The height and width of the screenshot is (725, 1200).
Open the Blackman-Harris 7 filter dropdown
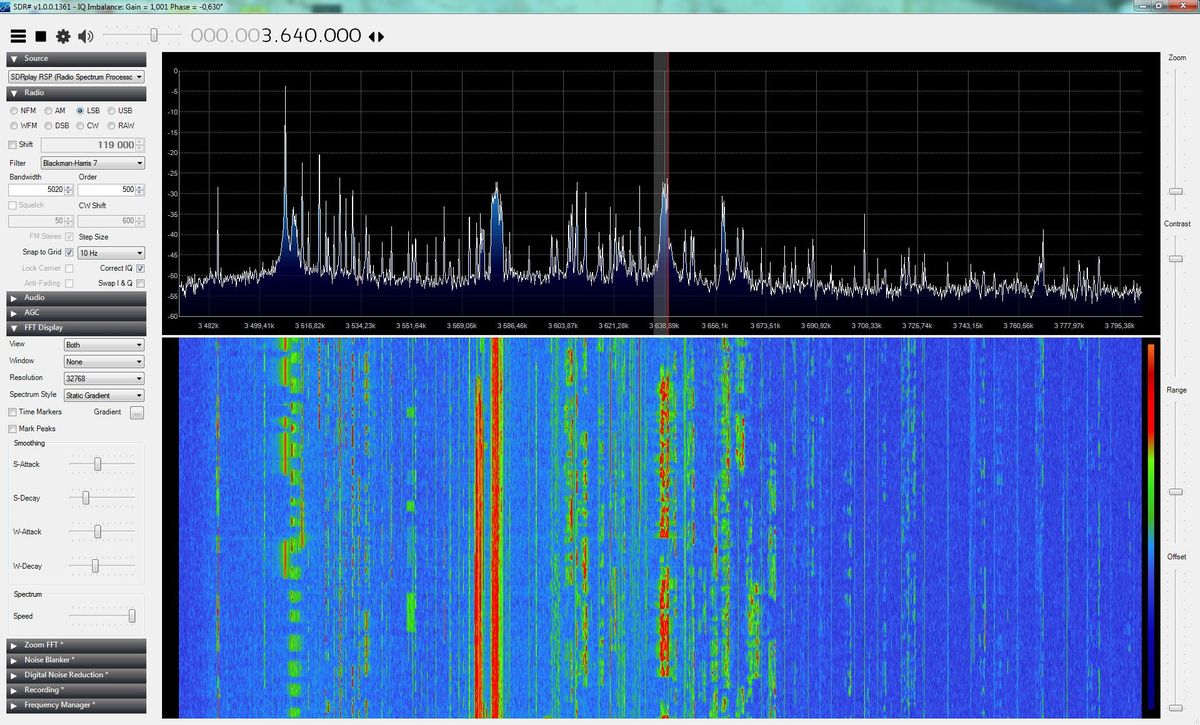(x=92, y=163)
